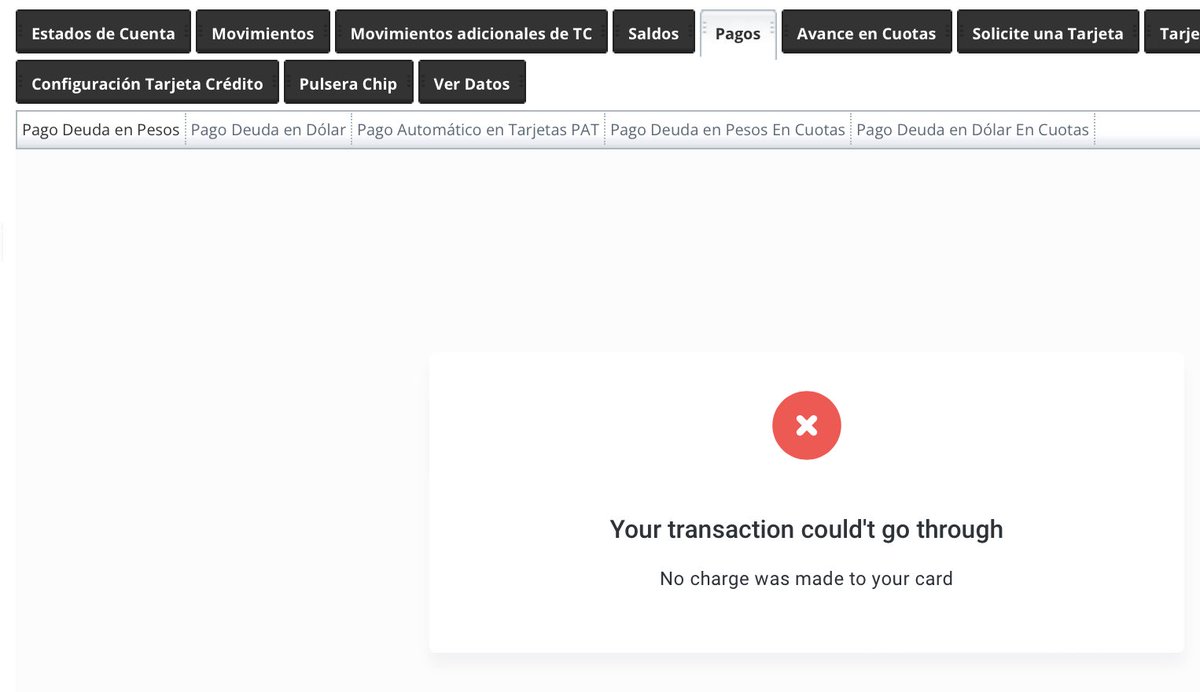Open the Avance en Cuotas tab
The image size is (1200, 692).
point(867,32)
